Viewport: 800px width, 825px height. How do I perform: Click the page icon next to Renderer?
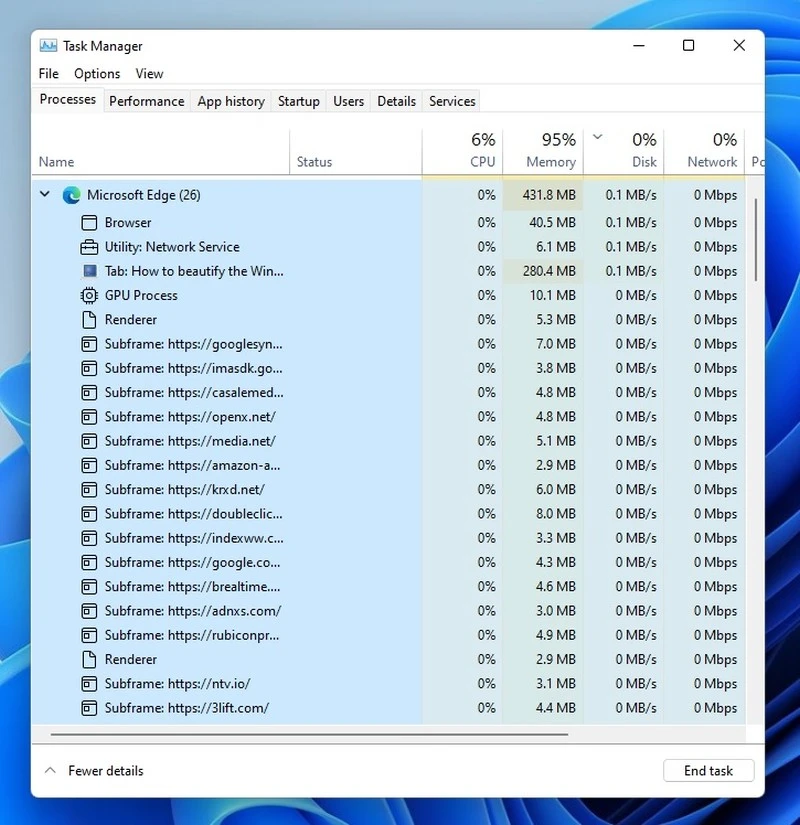89,319
